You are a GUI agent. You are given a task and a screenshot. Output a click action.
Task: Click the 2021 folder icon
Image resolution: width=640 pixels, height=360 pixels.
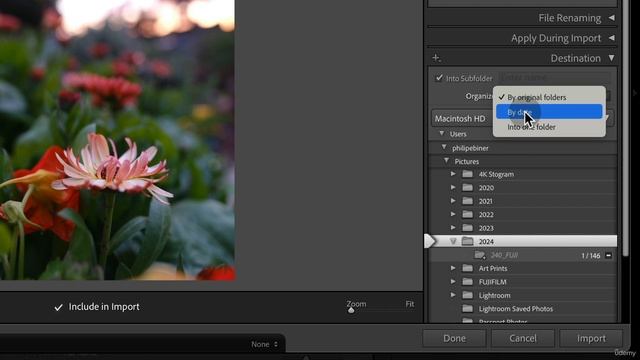click(467, 201)
